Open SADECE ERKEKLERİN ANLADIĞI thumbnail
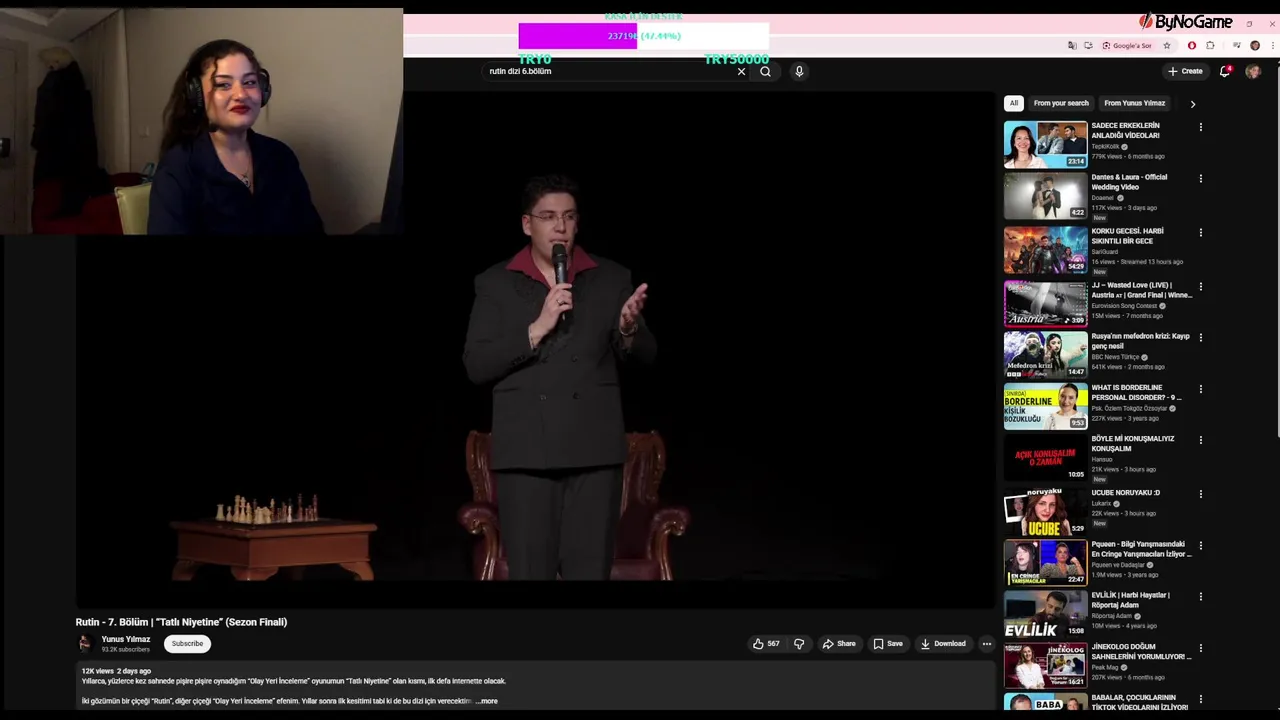 [x=1045, y=144]
